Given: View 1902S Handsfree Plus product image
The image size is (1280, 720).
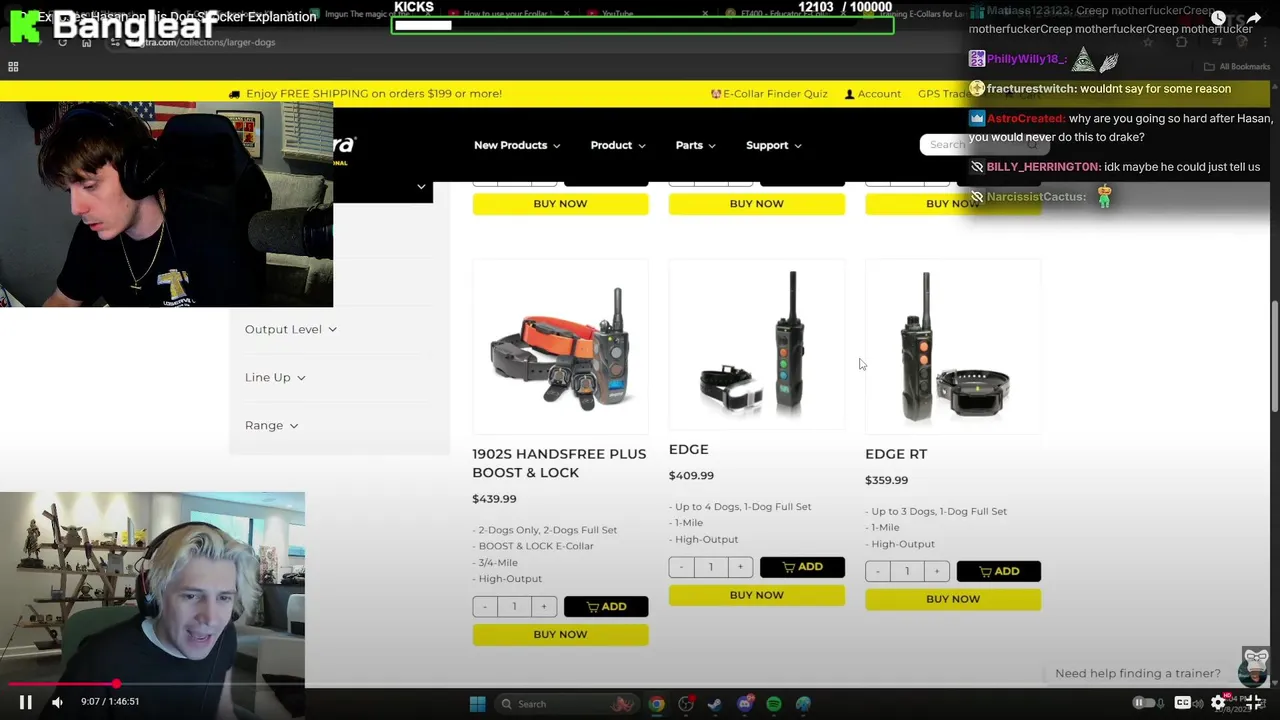Looking at the screenshot, I should tap(560, 346).
